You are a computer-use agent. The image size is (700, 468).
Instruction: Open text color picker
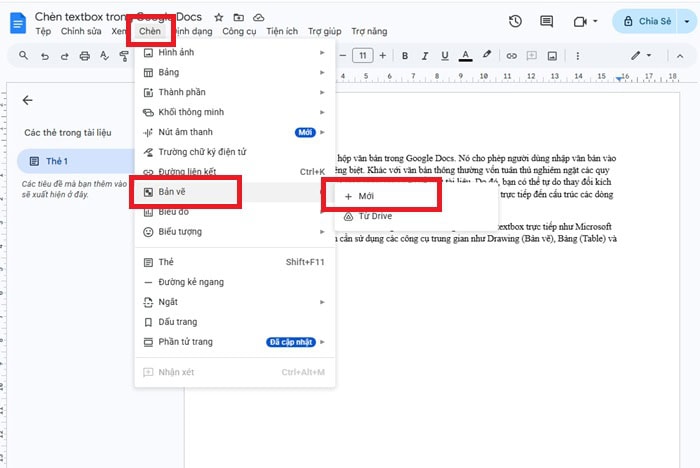466,56
